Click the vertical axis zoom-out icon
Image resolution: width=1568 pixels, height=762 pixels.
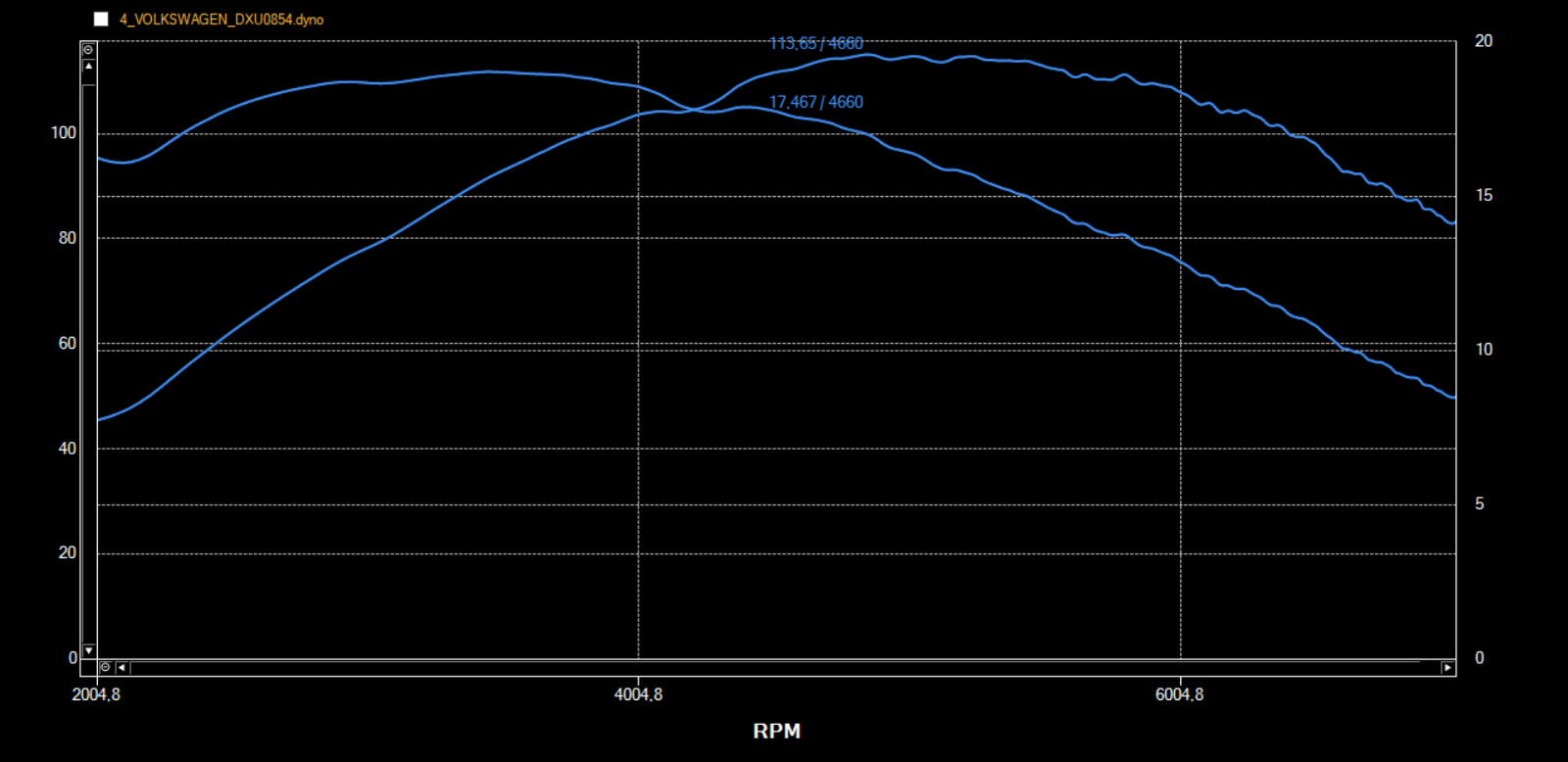88,49
